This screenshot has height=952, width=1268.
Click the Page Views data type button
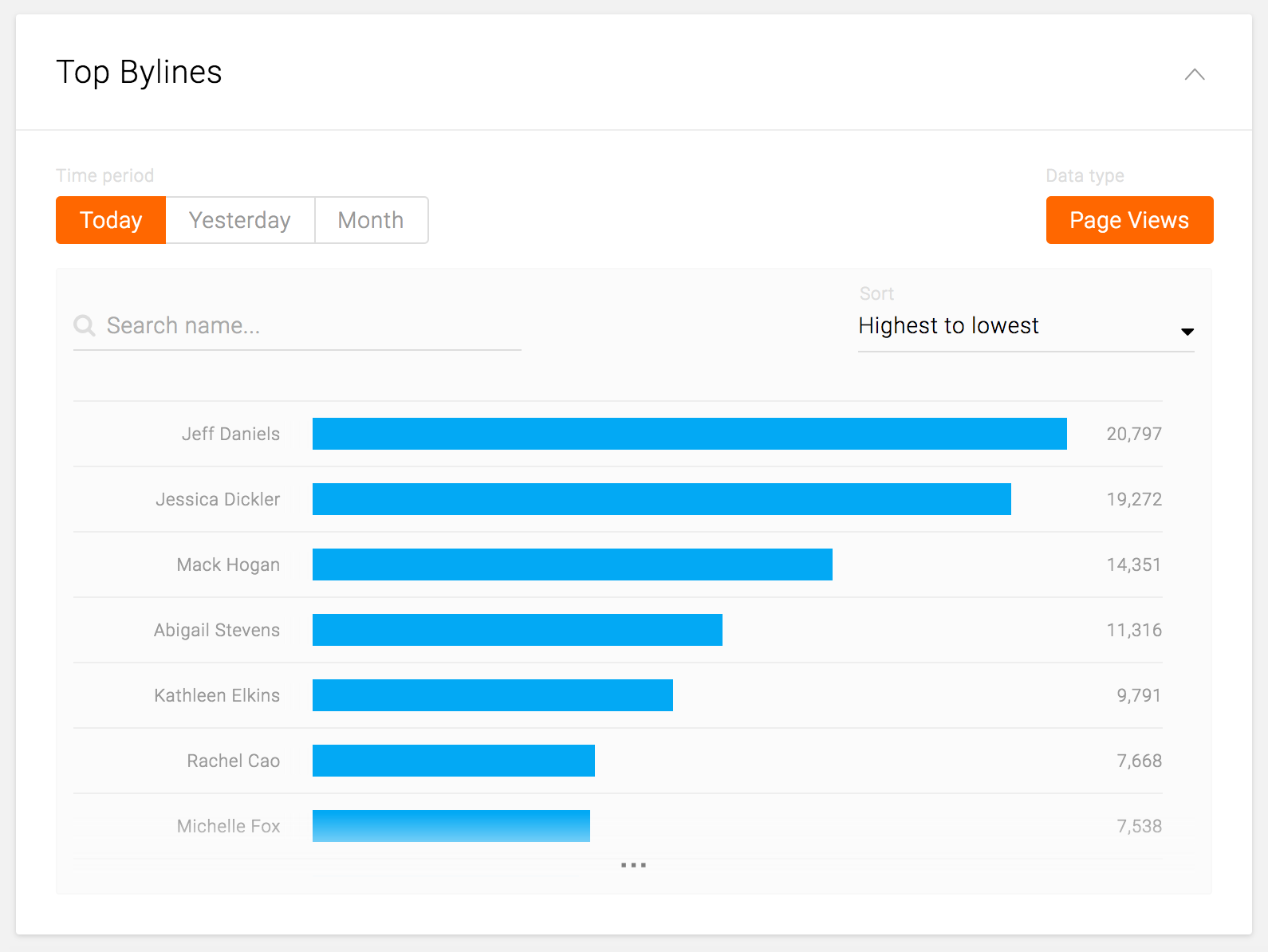tap(1128, 220)
